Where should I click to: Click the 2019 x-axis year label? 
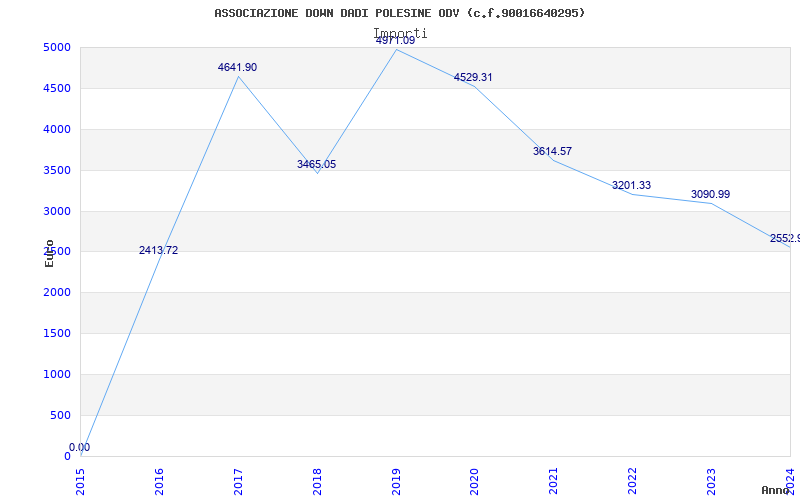click(x=396, y=481)
